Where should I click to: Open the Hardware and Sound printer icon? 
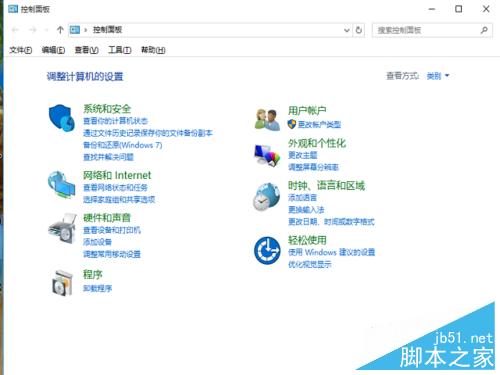click(x=62, y=228)
